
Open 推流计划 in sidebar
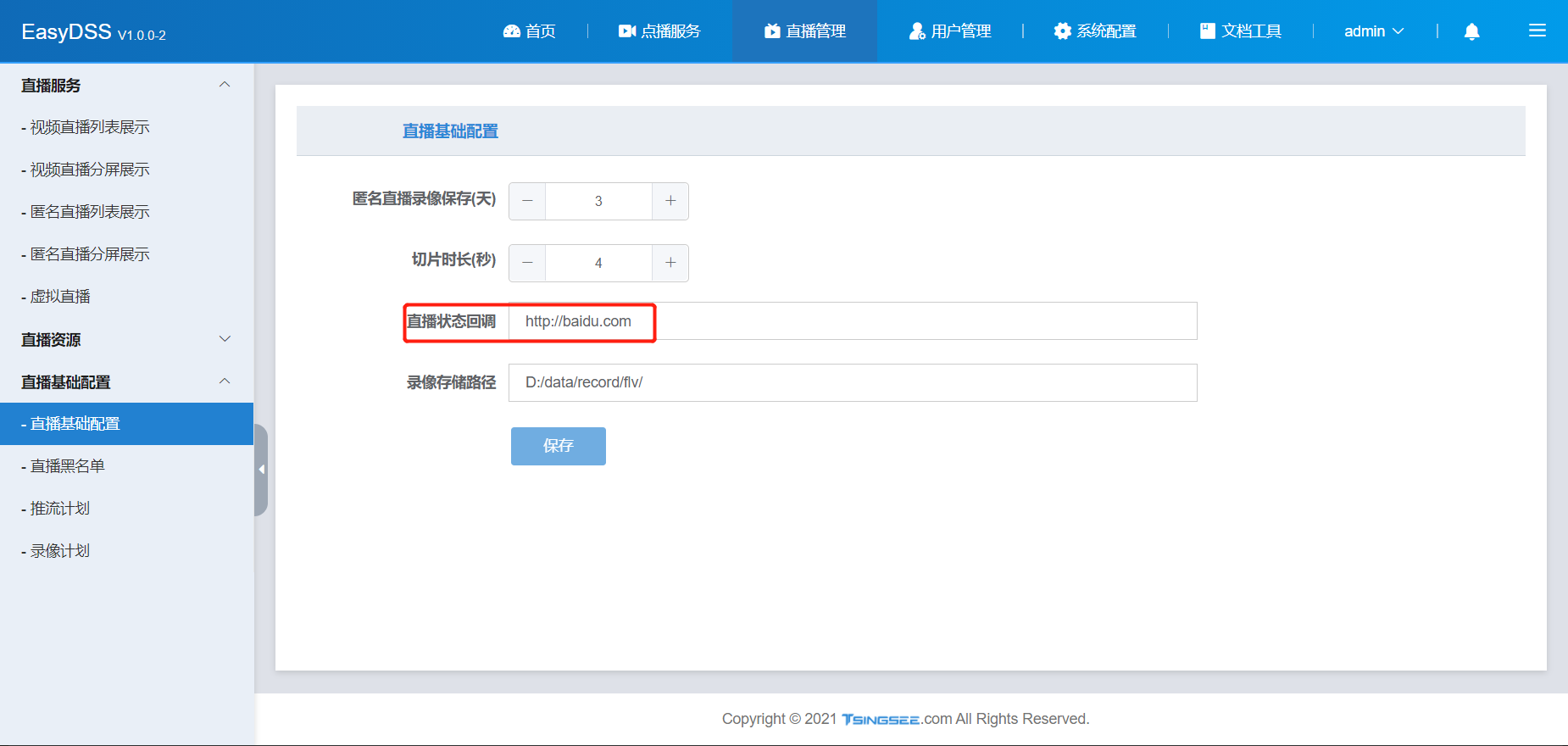(x=127, y=509)
